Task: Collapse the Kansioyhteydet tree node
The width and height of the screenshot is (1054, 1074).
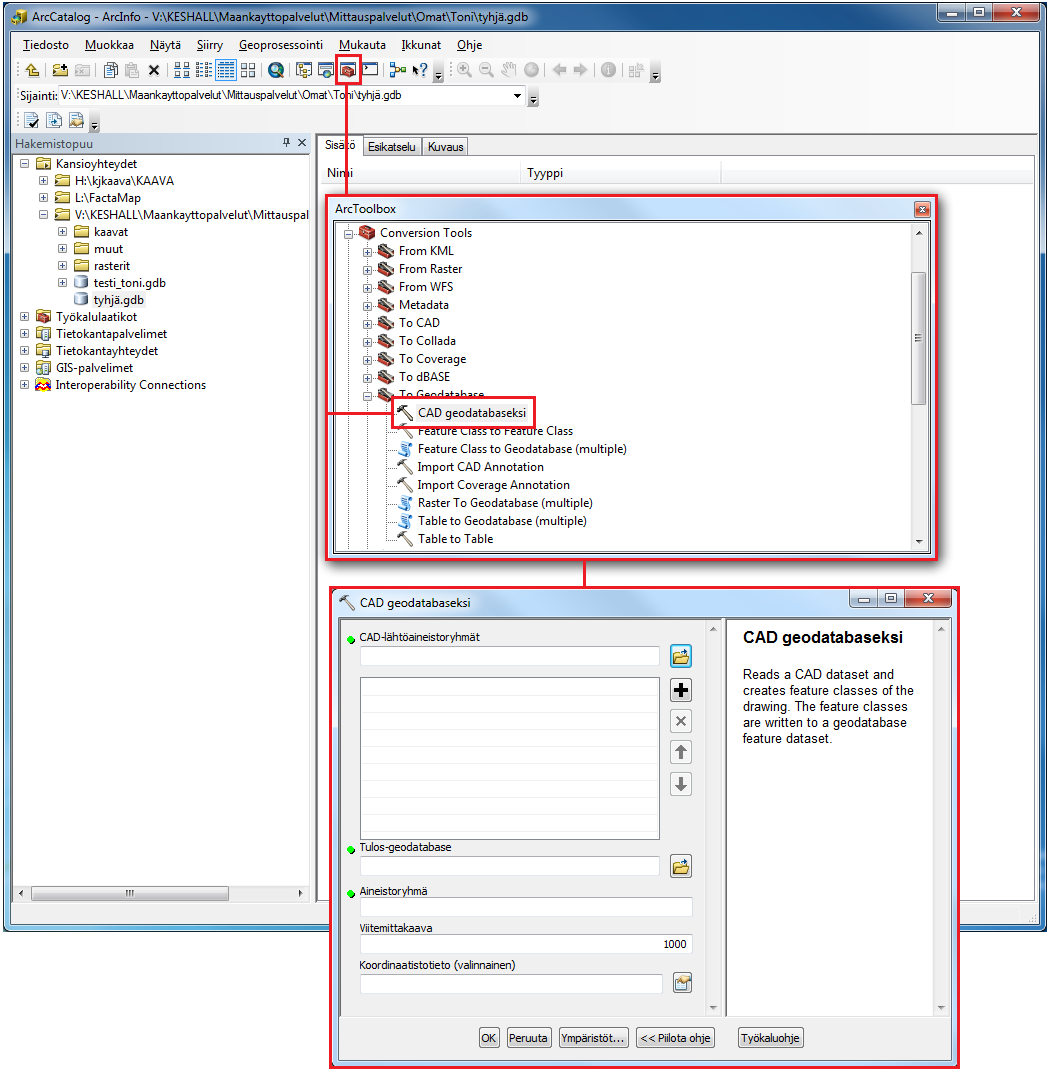Action: point(25,164)
